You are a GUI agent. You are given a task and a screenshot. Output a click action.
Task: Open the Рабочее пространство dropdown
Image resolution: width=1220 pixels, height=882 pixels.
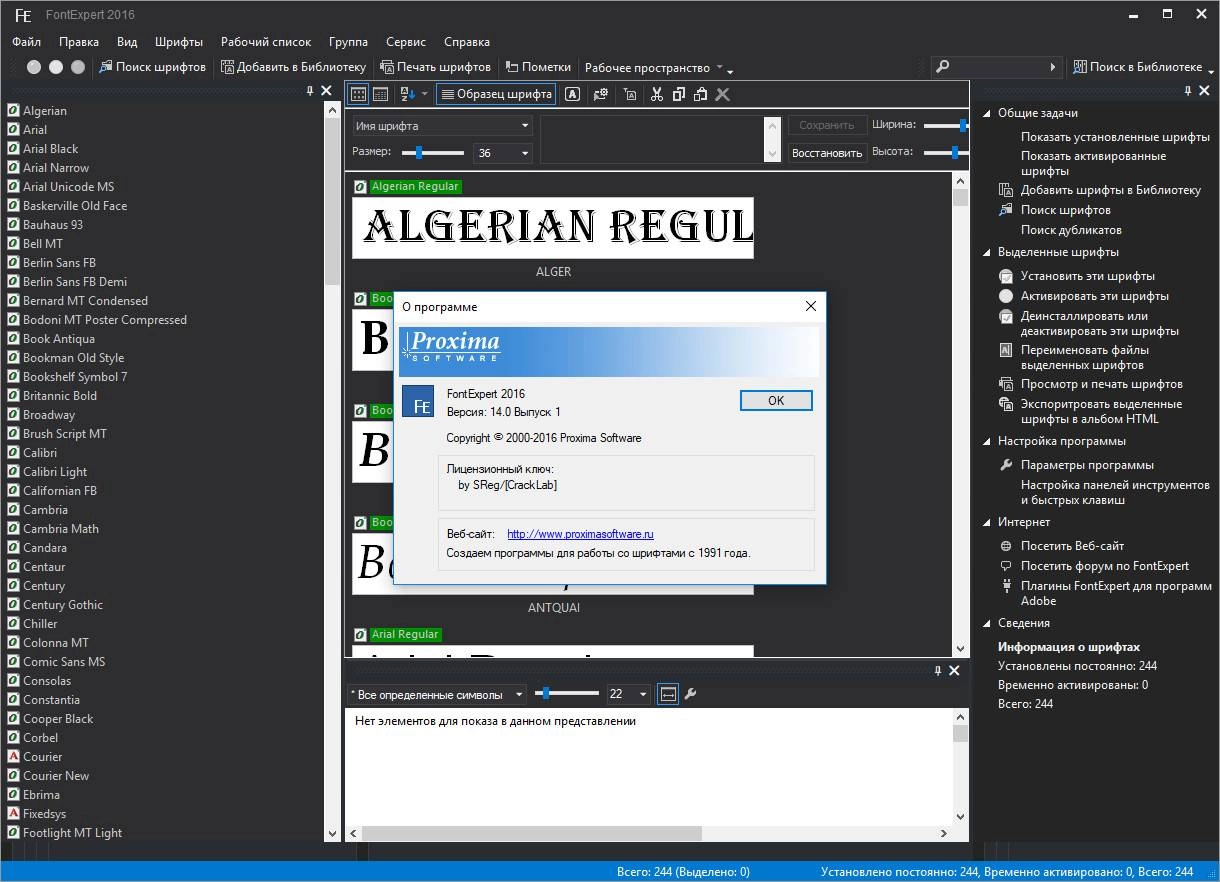(x=654, y=67)
